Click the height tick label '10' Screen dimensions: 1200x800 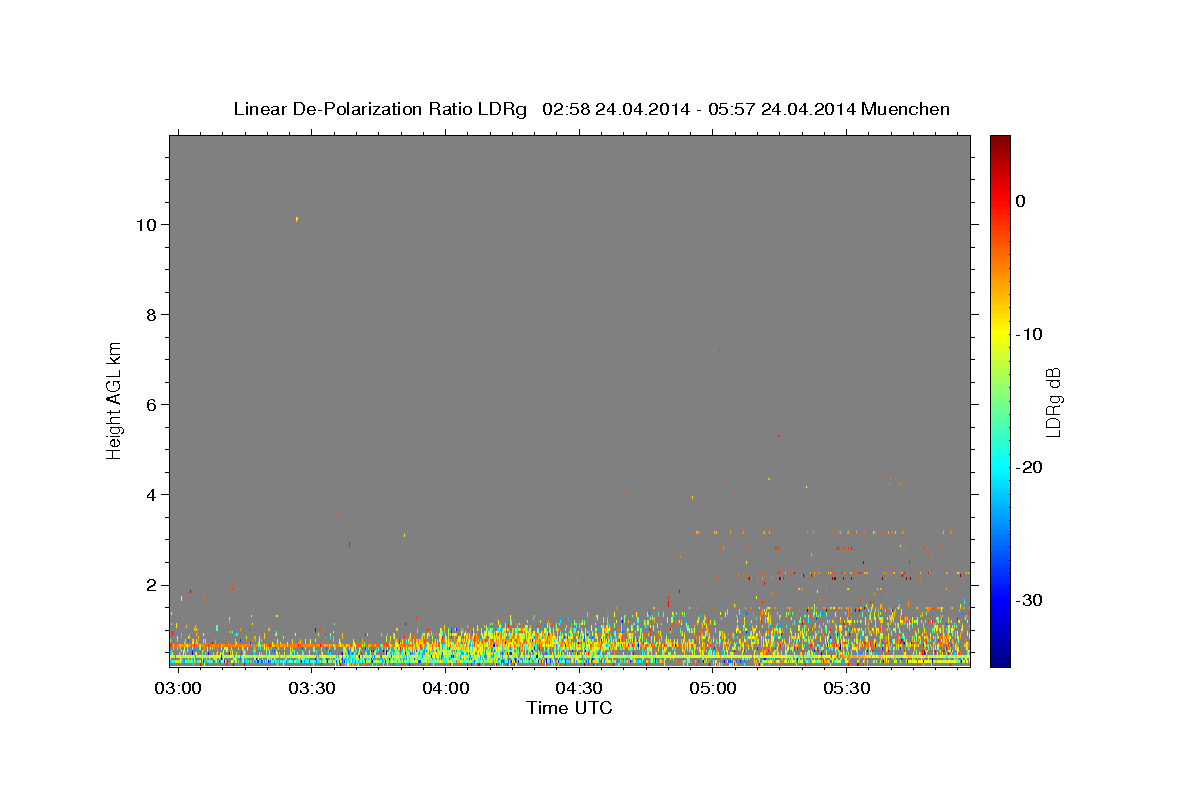pyautogui.click(x=147, y=225)
